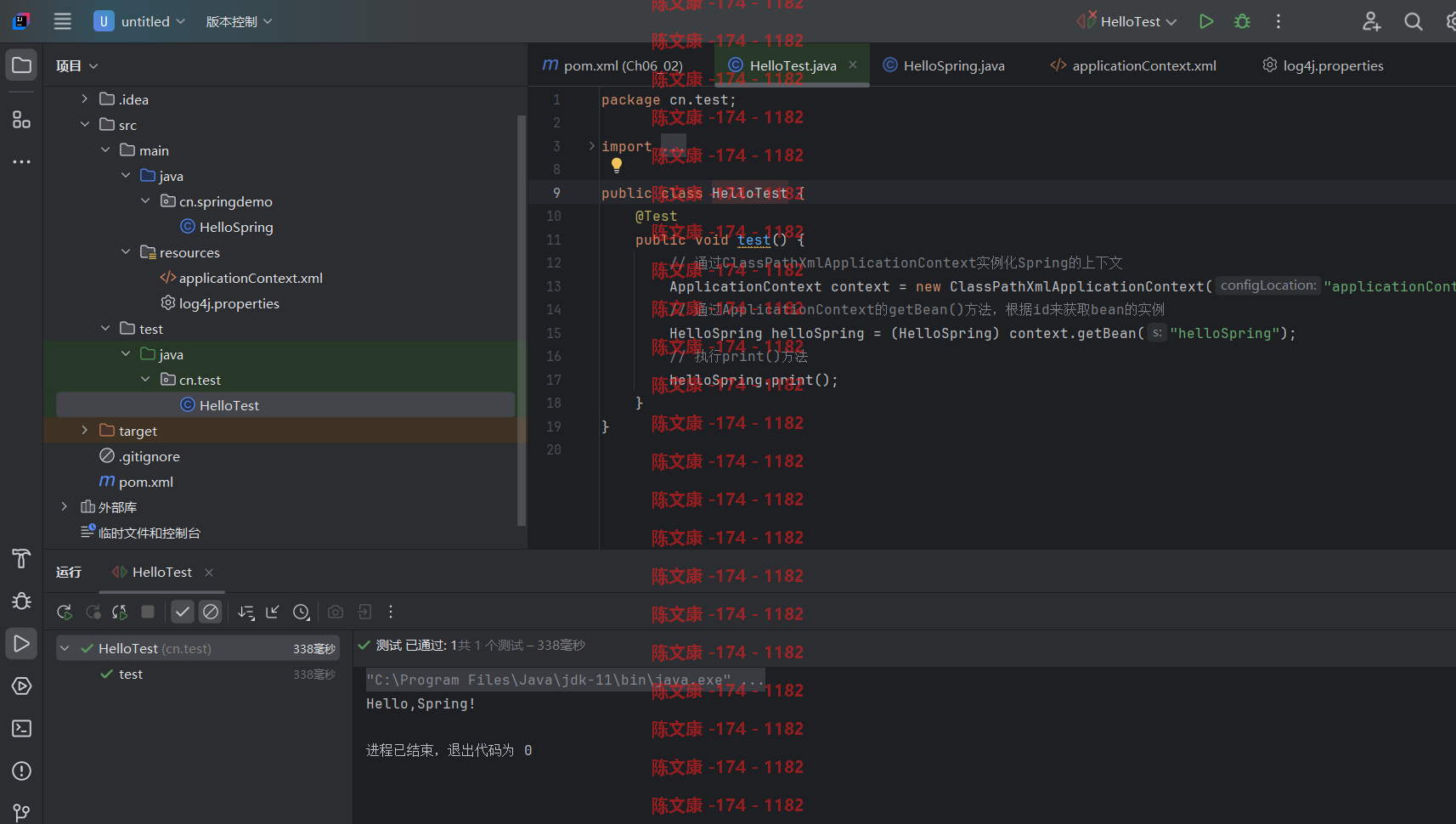Open the untitled project dropdown
Viewport: 1456px width, 824px height.
140,21
